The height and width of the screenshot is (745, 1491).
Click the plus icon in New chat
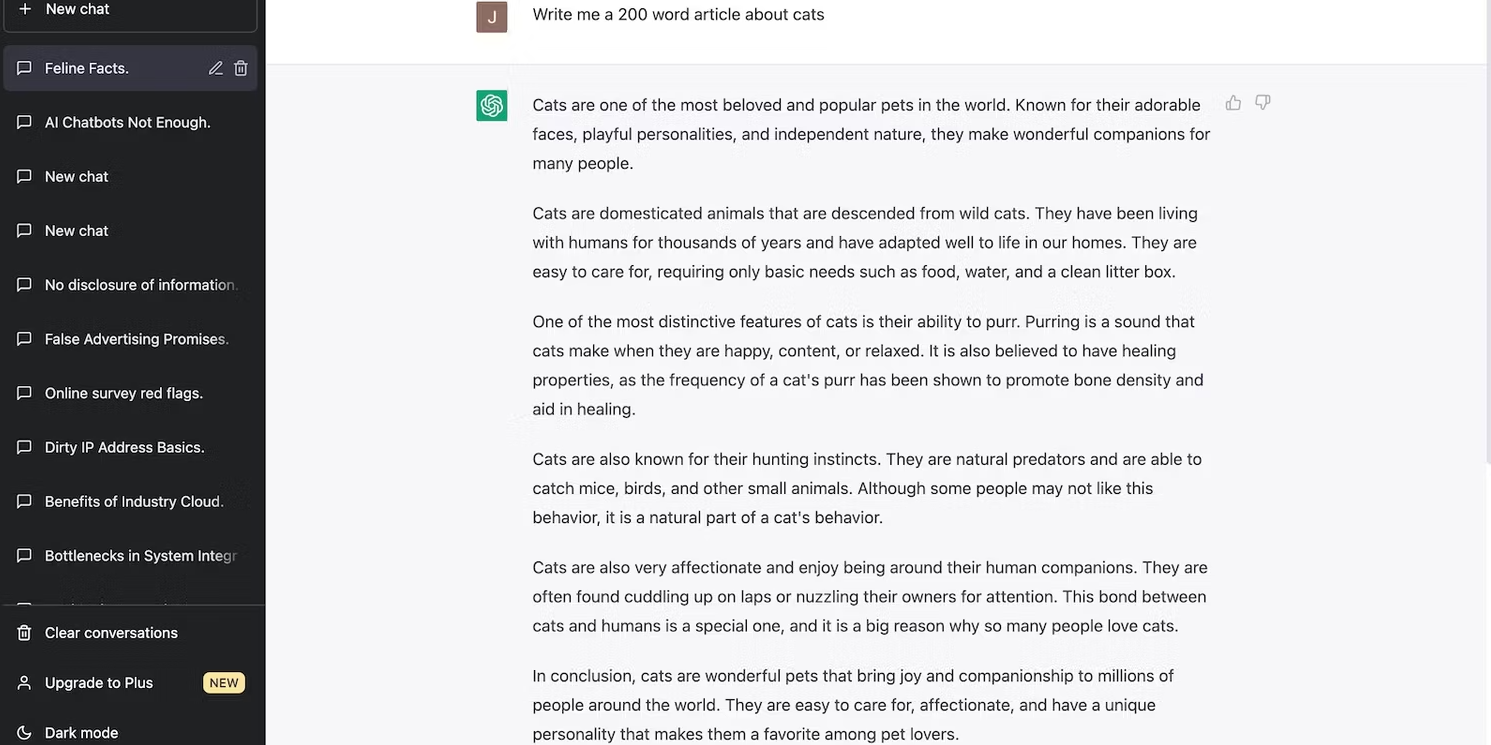(25, 9)
